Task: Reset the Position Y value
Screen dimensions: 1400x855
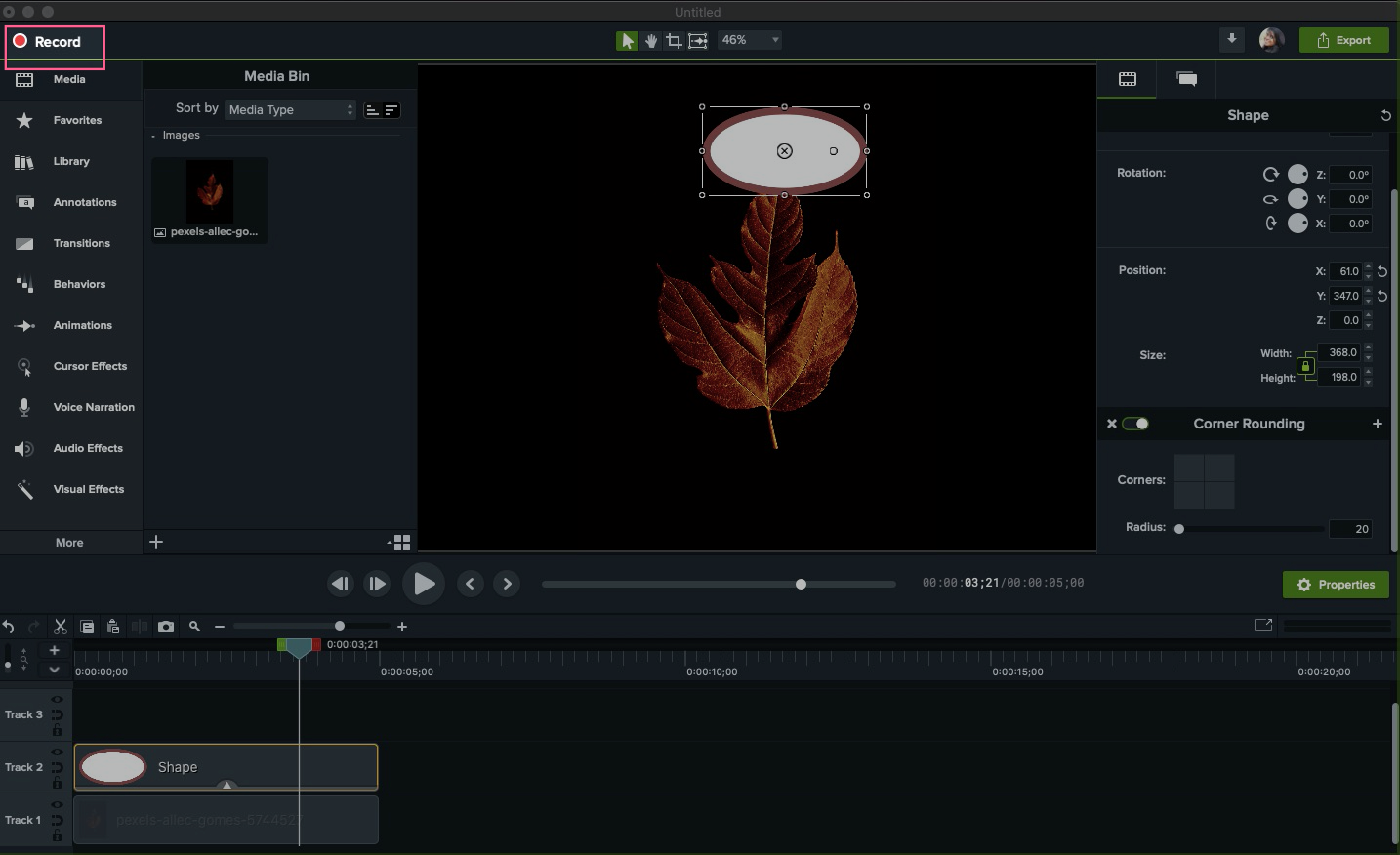Action: coord(1382,296)
